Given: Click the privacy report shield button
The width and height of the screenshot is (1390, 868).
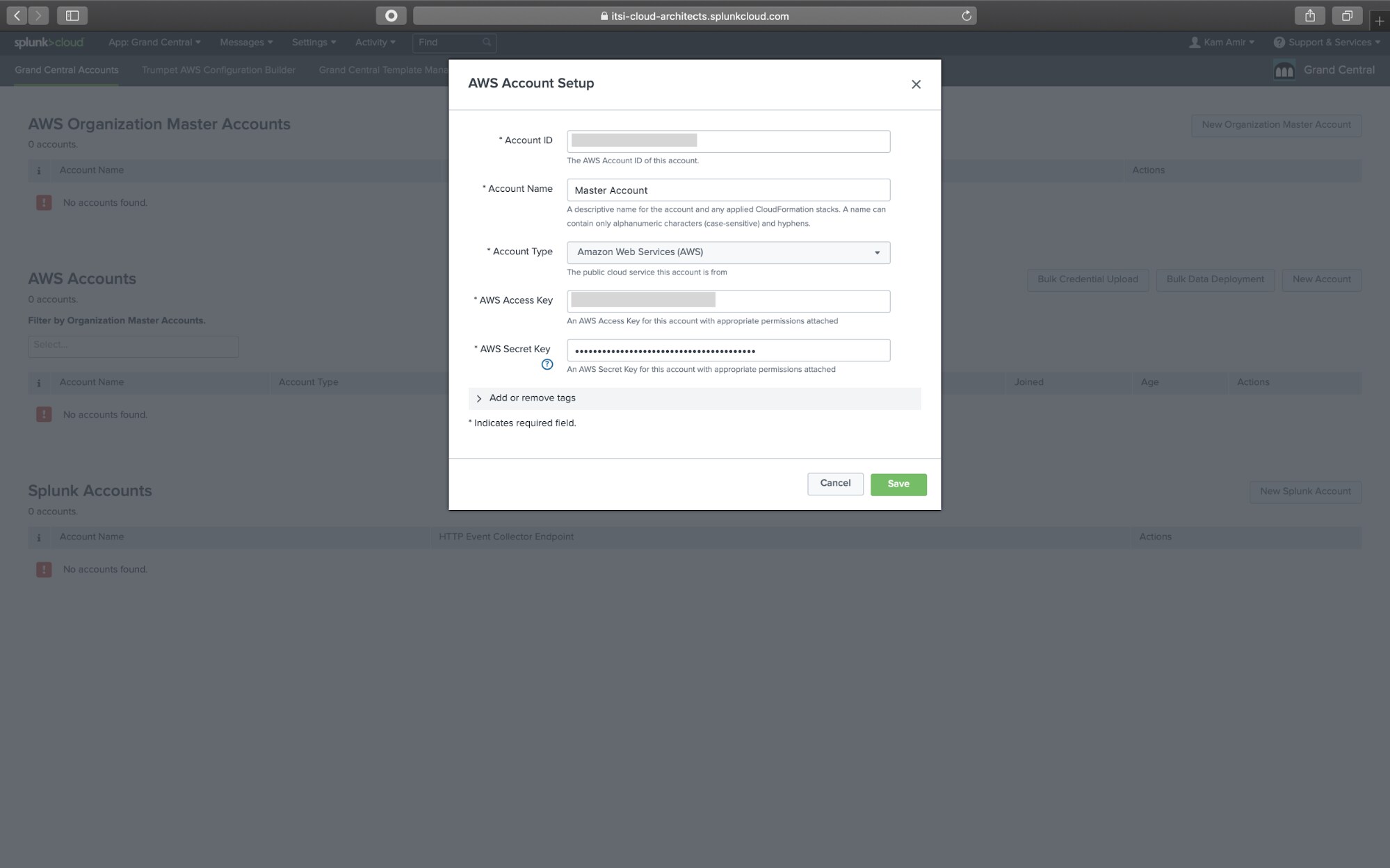Looking at the screenshot, I should tap(391, 15).
